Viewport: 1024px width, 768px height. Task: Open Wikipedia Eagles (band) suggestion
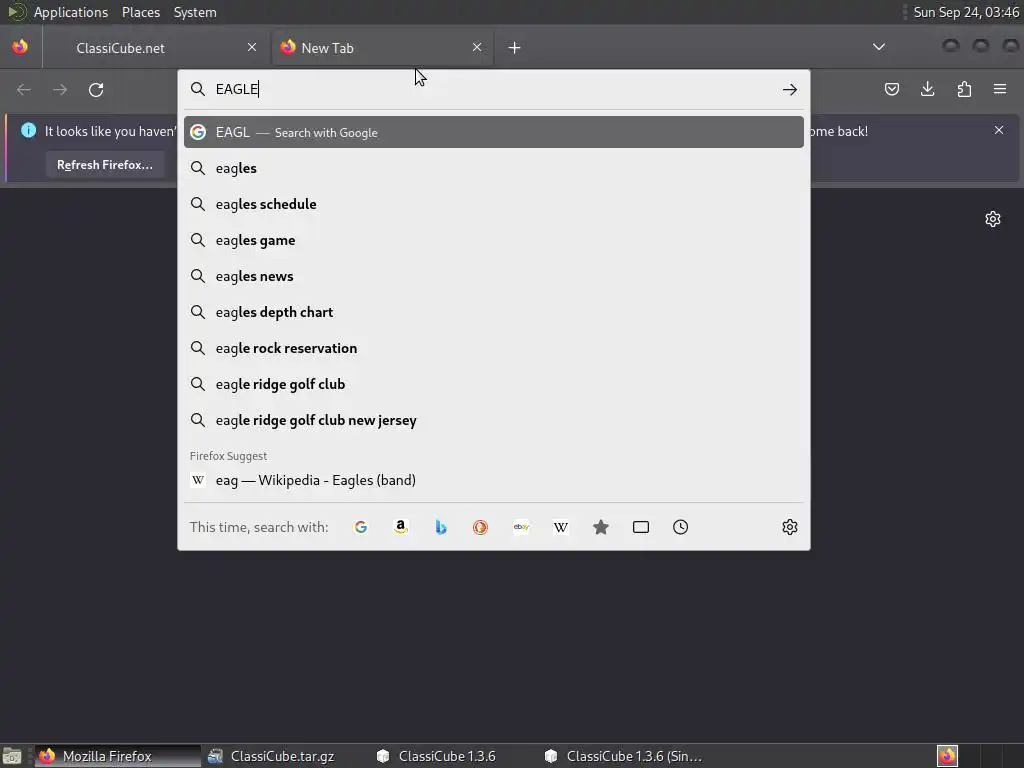tap(494, 480)
